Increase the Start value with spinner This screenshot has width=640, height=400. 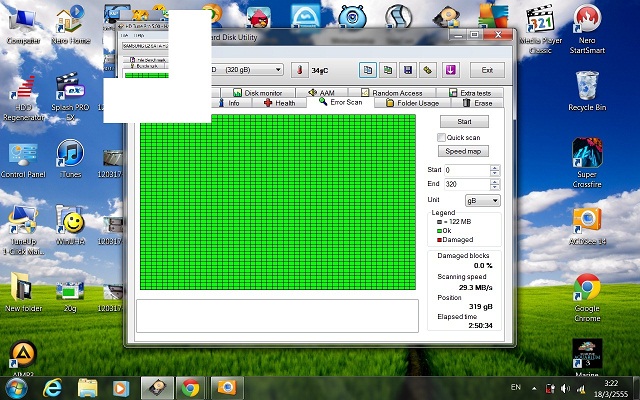coord(495,167)
